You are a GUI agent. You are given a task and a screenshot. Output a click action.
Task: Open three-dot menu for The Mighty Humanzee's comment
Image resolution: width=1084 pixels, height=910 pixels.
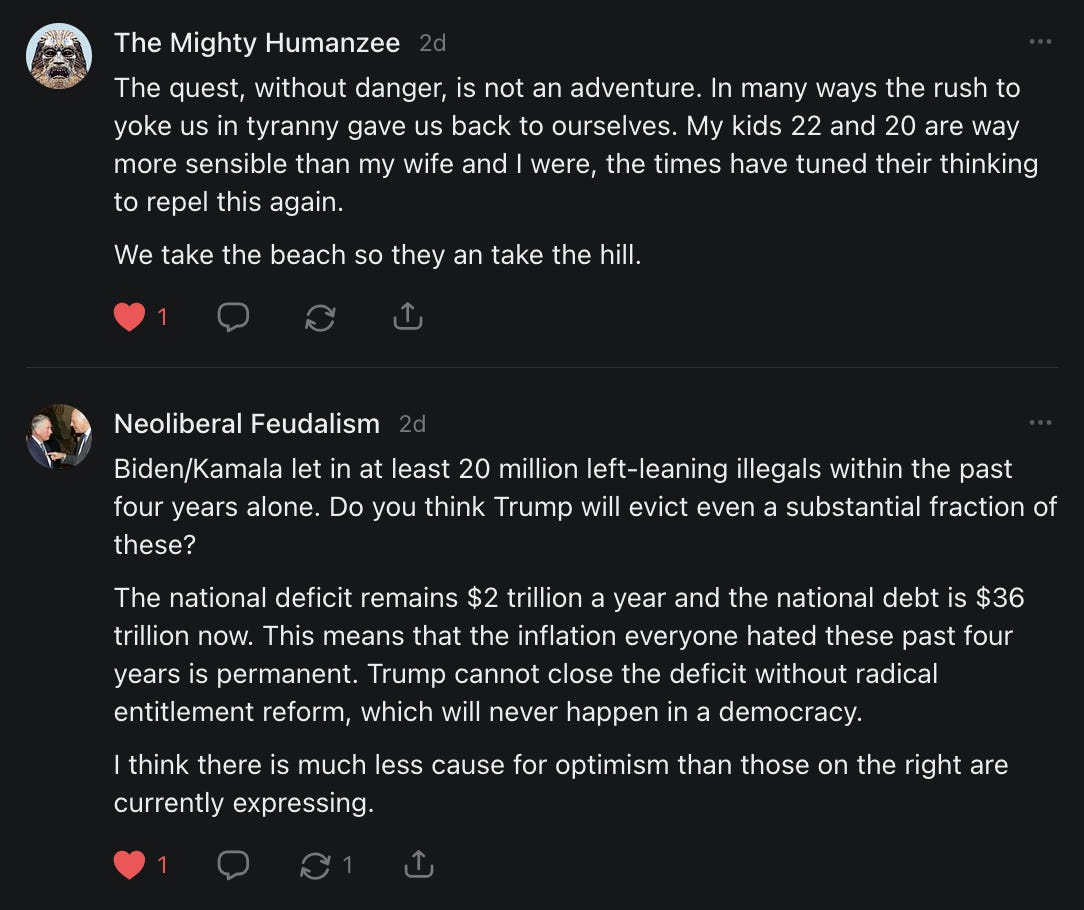pos(1040,42)
